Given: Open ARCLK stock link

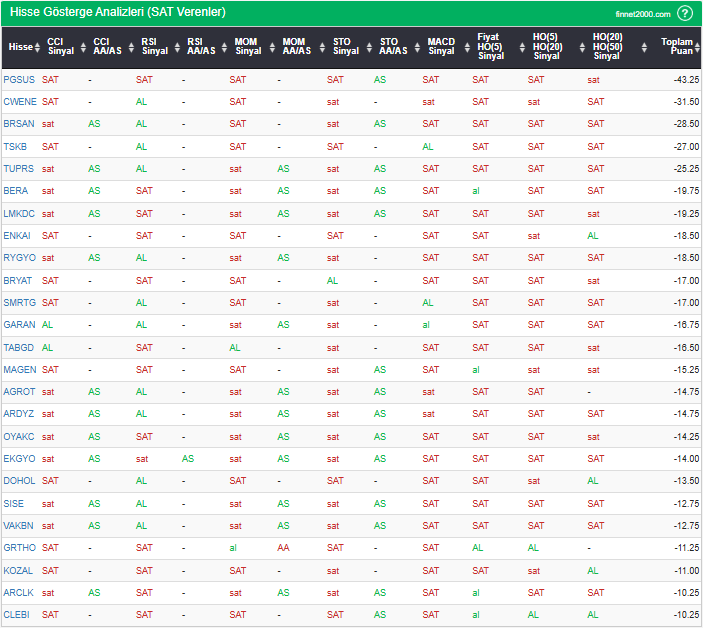Looking at the screenshot, I should (x=18, y=593).
